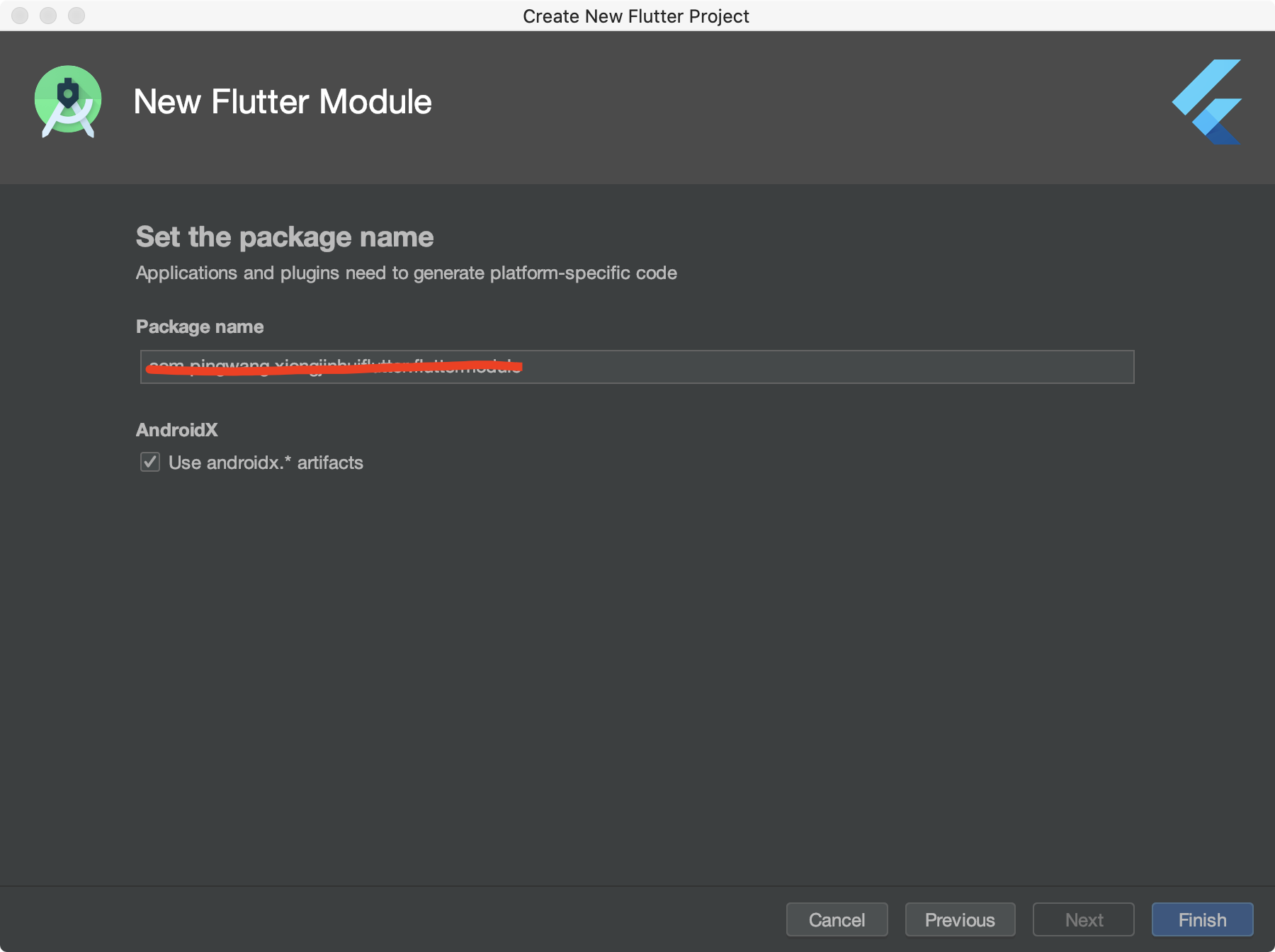1275x952 pixels.
Task: Uncheck Use androidx.* artifacts checkbox
Action: tap(150, 462)
